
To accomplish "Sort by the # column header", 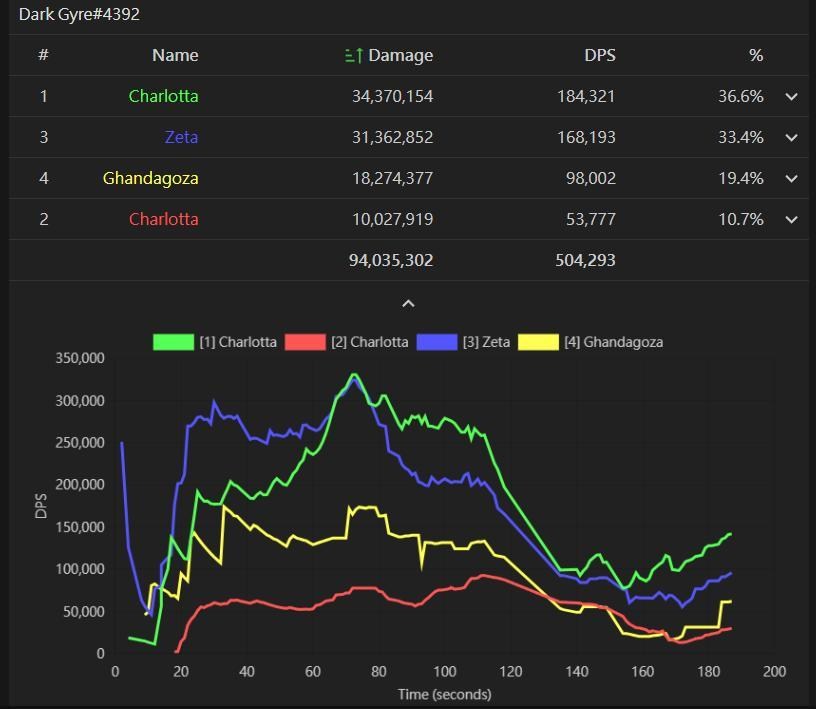I will tap(43, 56).
